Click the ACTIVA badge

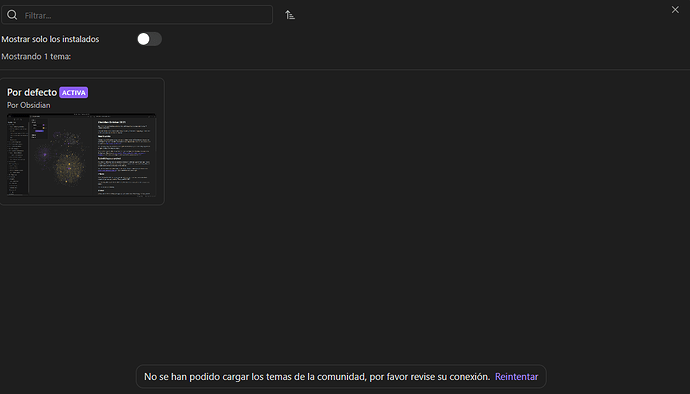tap(73, 92)
